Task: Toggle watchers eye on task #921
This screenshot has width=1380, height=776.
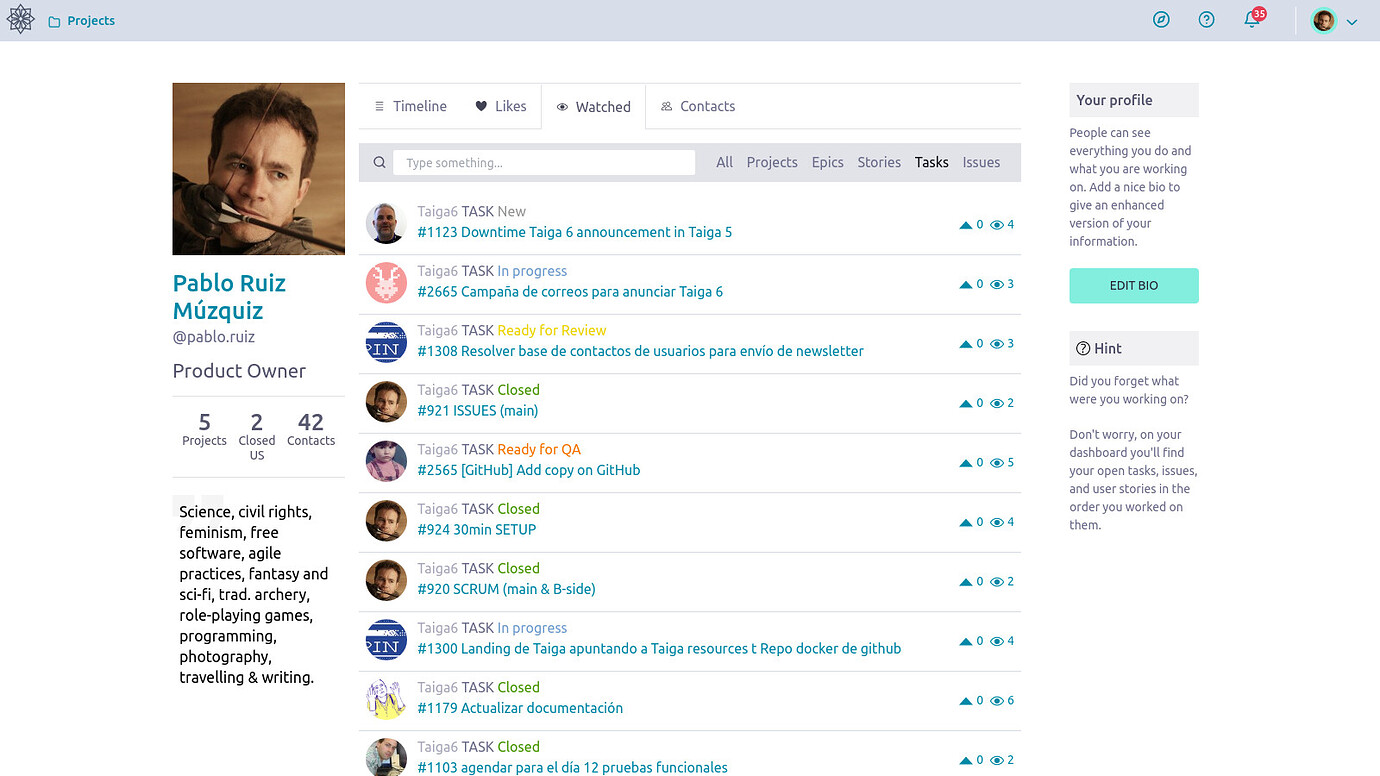Action: pos(997,404)
